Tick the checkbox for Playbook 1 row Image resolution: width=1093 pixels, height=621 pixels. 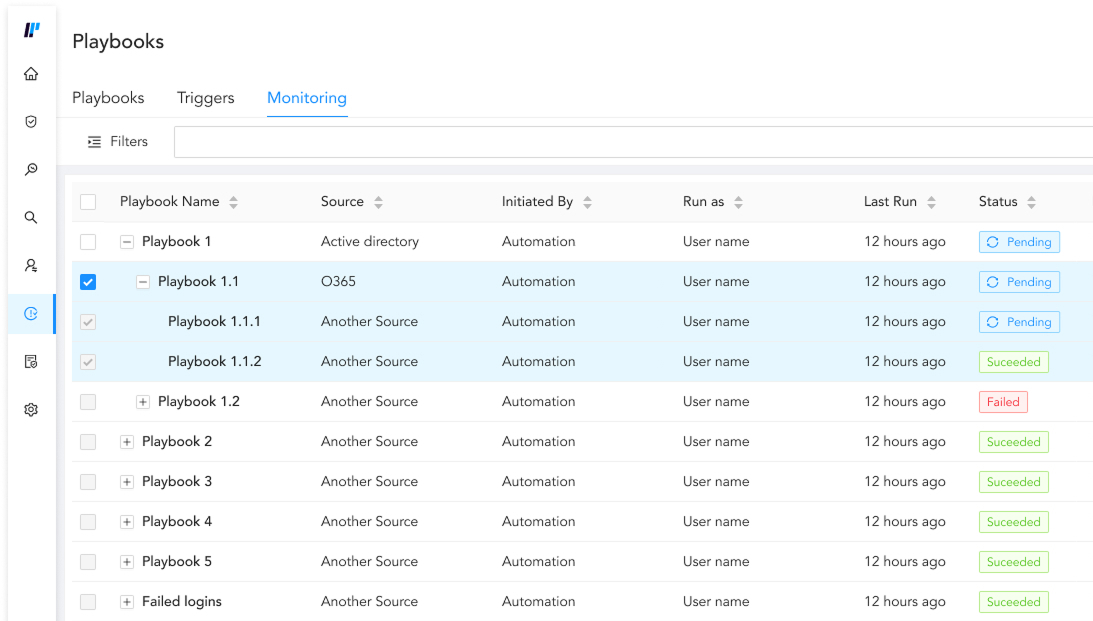(88, 242)
